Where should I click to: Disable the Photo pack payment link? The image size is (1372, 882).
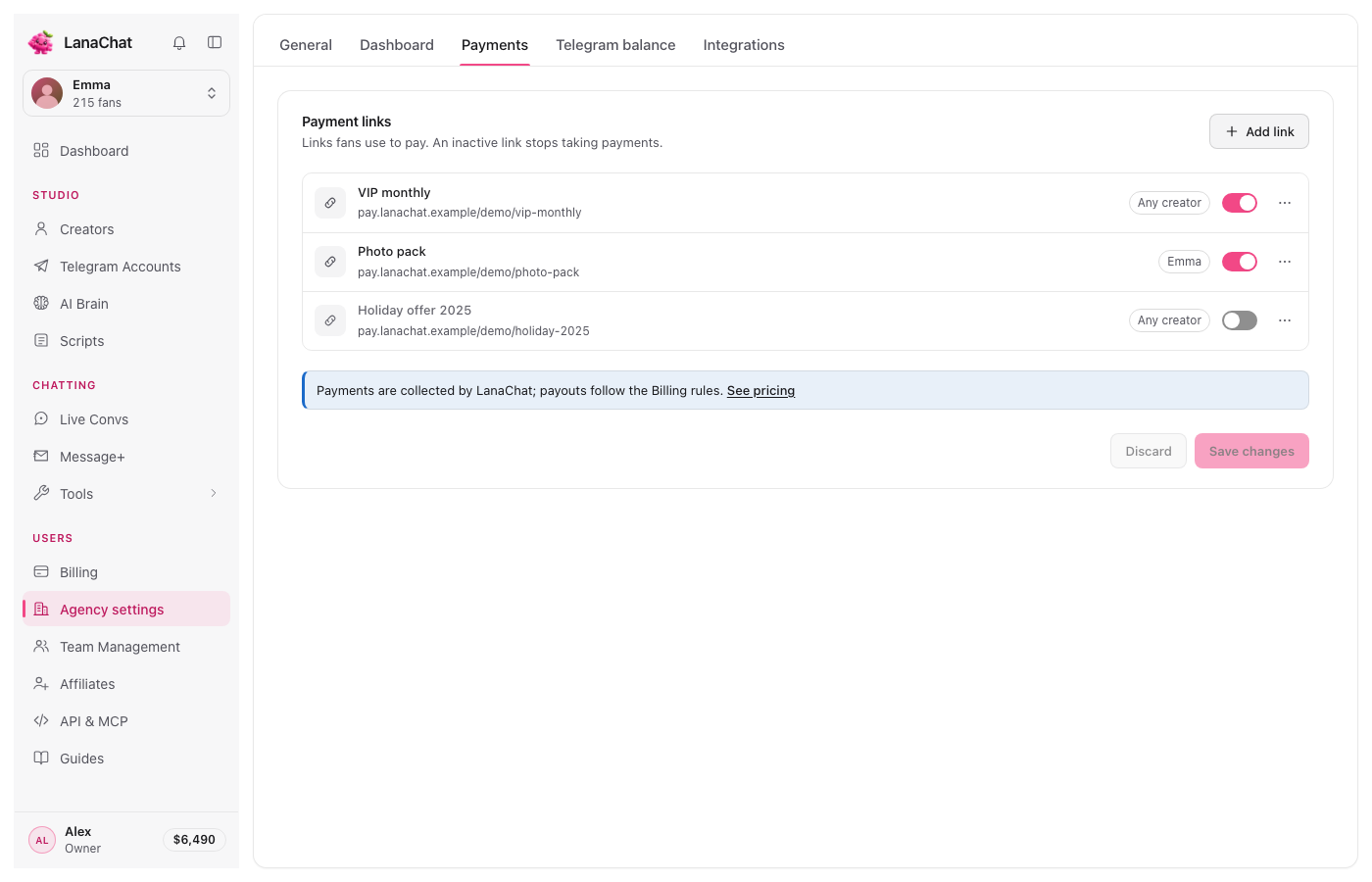pyautogui.click(x=1240, y=262)
